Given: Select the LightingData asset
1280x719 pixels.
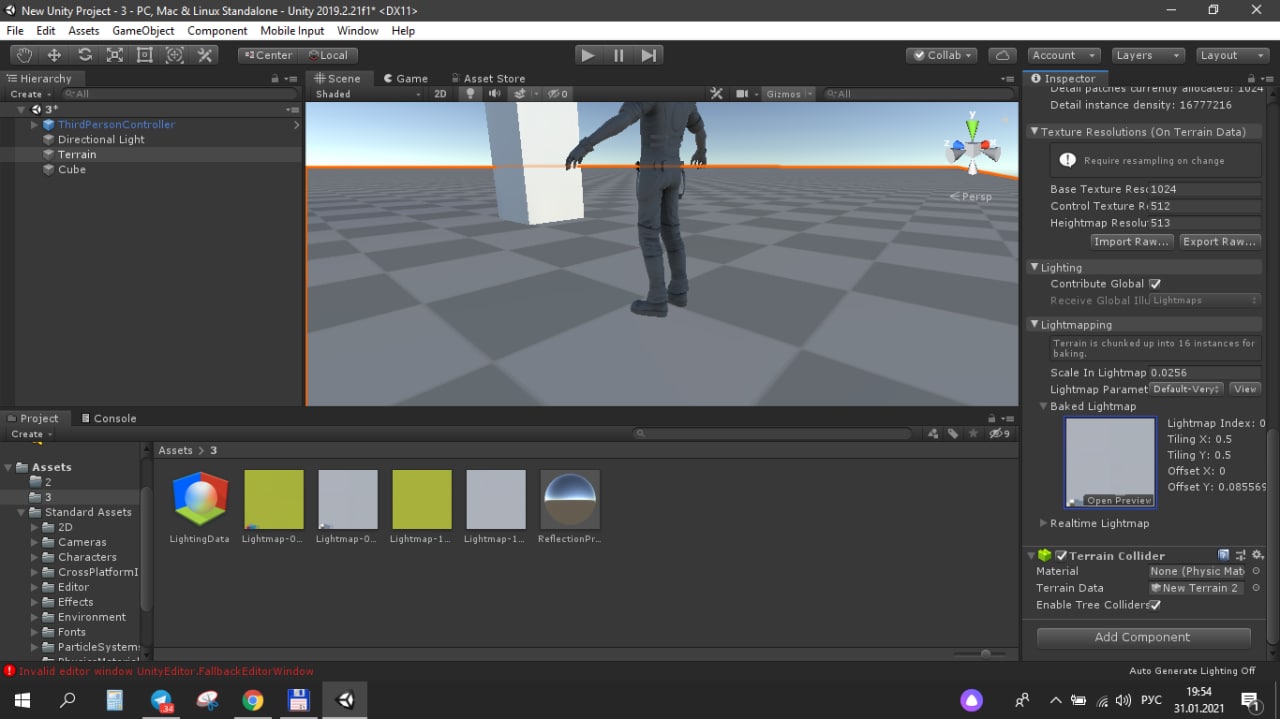Looking at the screenshot, I should tap(200, 507).
